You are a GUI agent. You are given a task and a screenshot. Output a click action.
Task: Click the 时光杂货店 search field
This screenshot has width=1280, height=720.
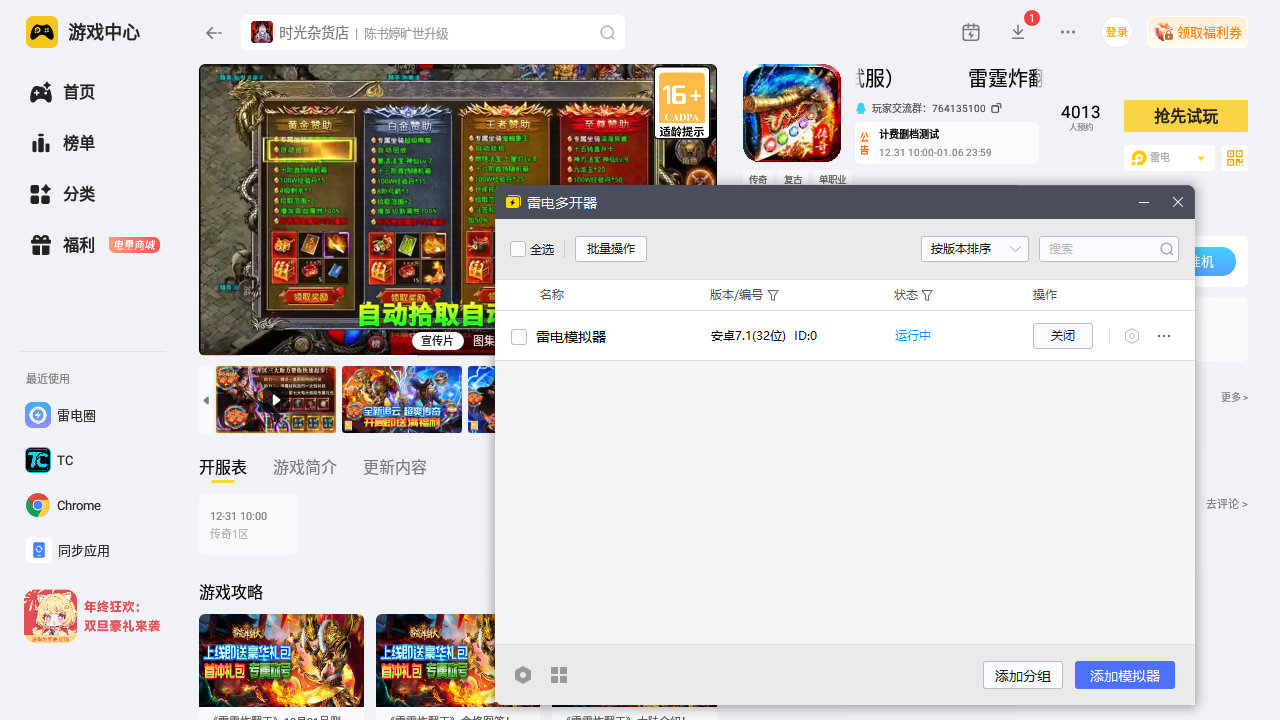pyautogui.click(x=433, y=33)
